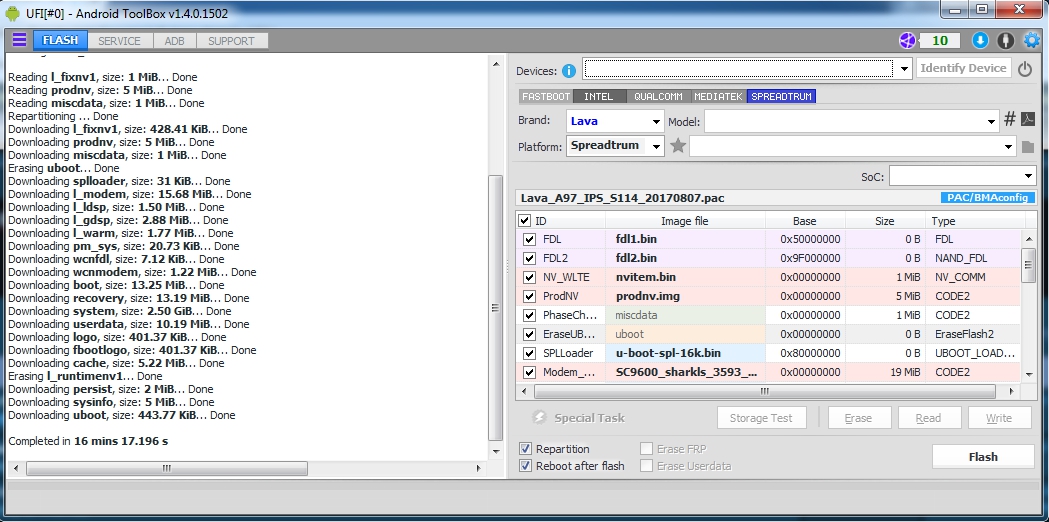
Task: Uncheck the FDL2 row checkbox
Action: click(529, 258)
